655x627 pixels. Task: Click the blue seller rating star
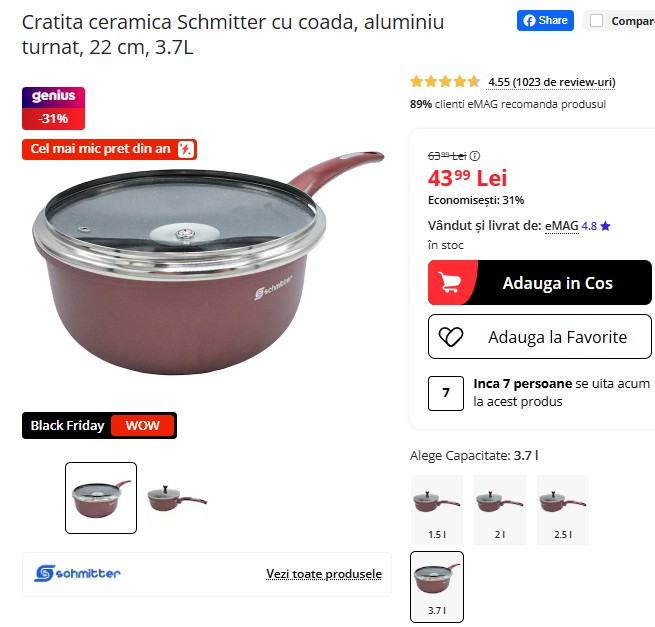[605, 226]
